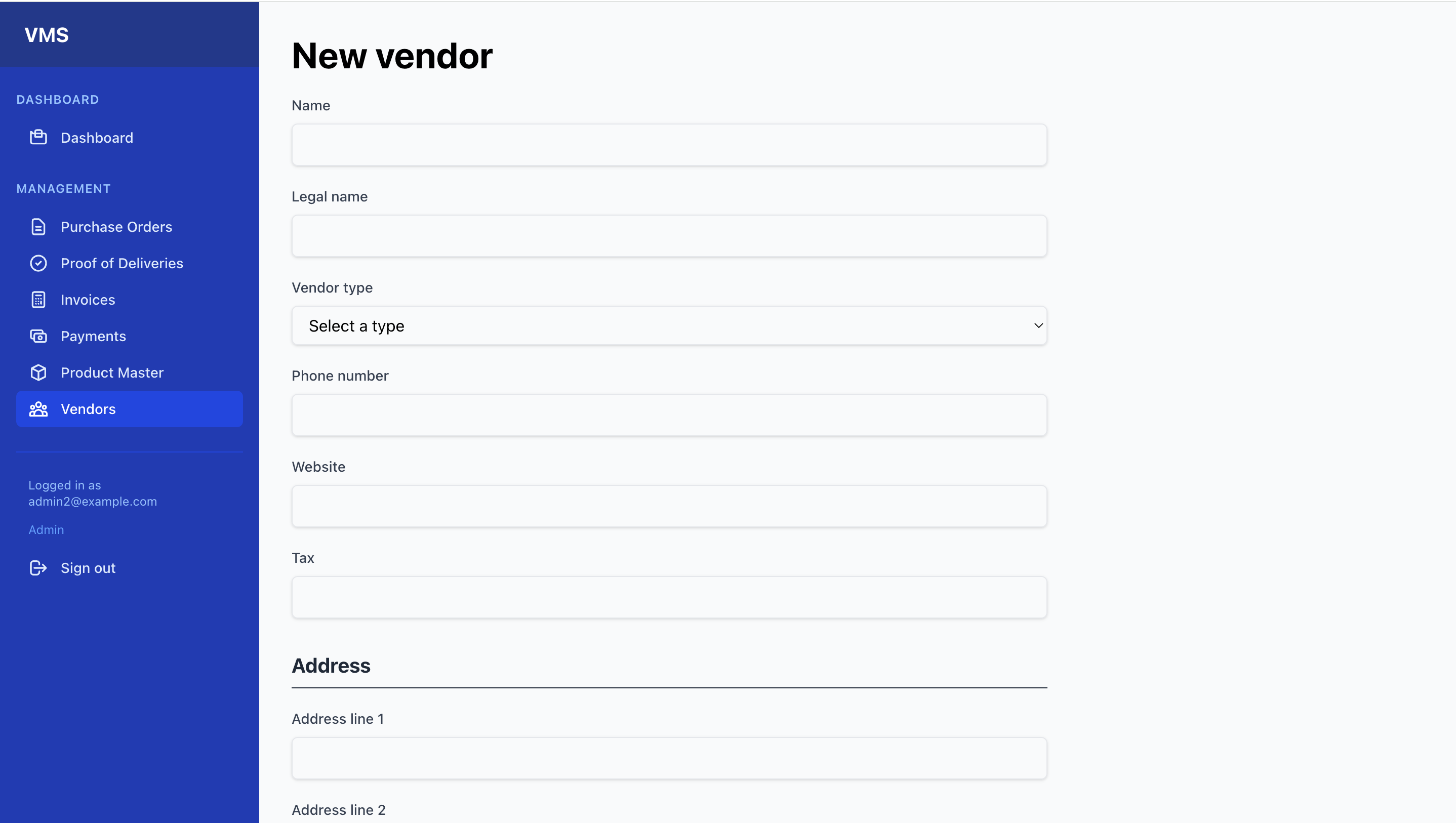Click the Sign out arrow icon
The height and width of the screenshot is (823, 1456).
coord(38,568)
